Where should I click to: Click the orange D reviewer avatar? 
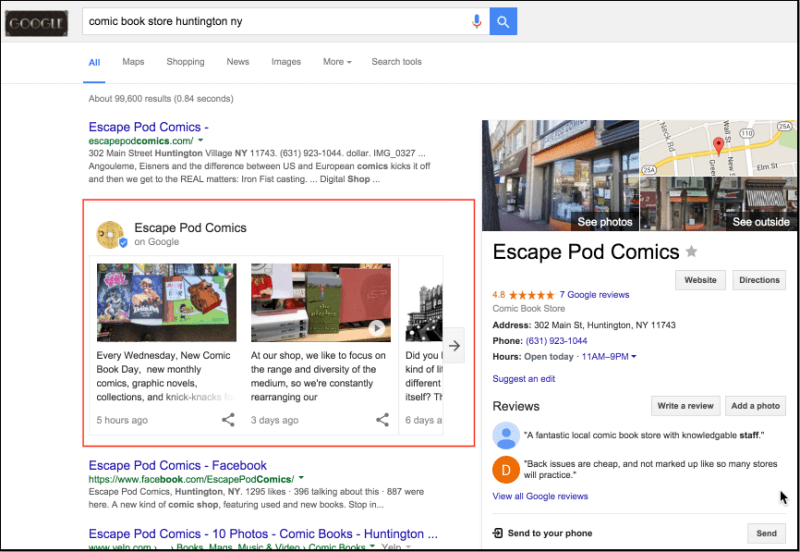(x=506, y=469)
